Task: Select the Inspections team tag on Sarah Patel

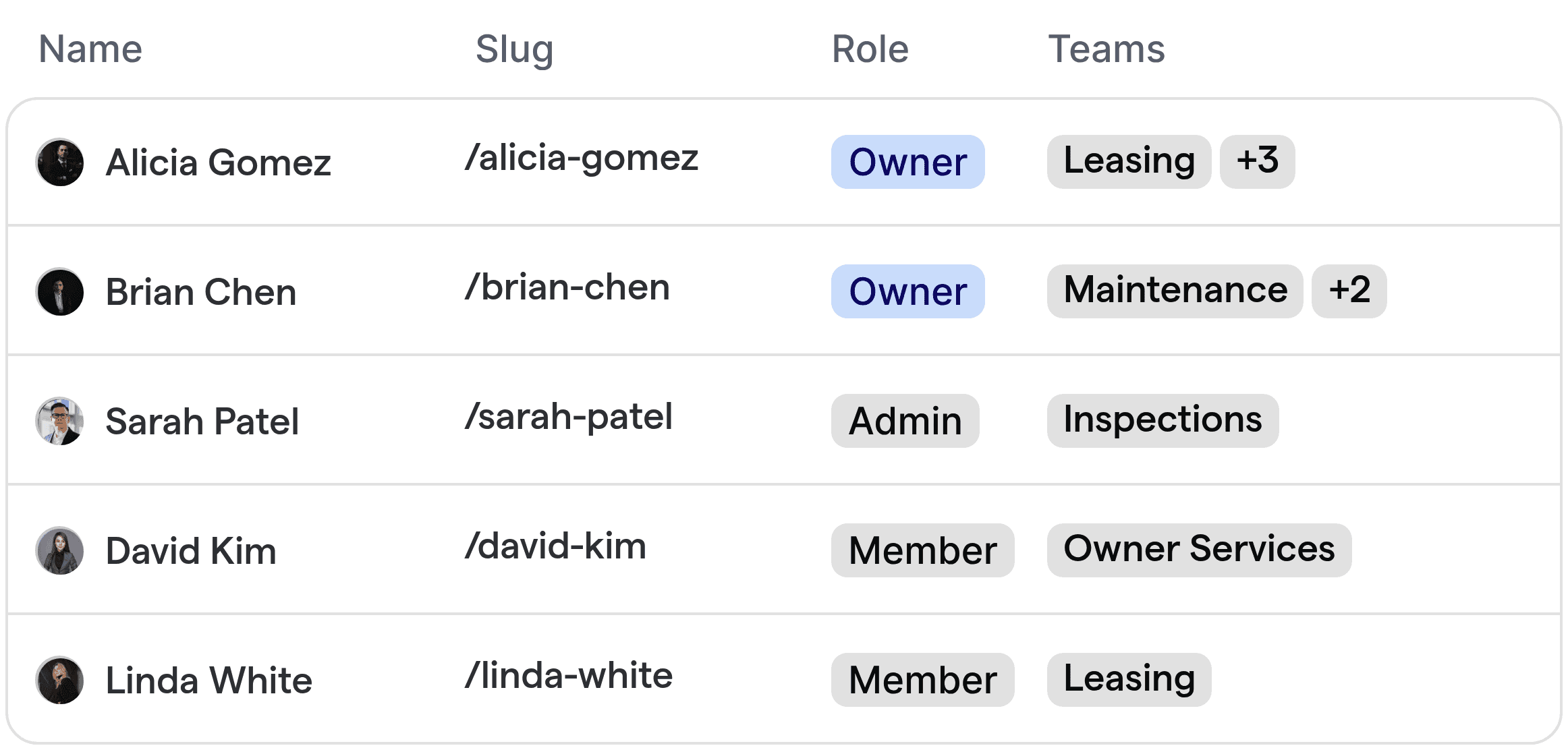Action: click(x=1162, y=420)
